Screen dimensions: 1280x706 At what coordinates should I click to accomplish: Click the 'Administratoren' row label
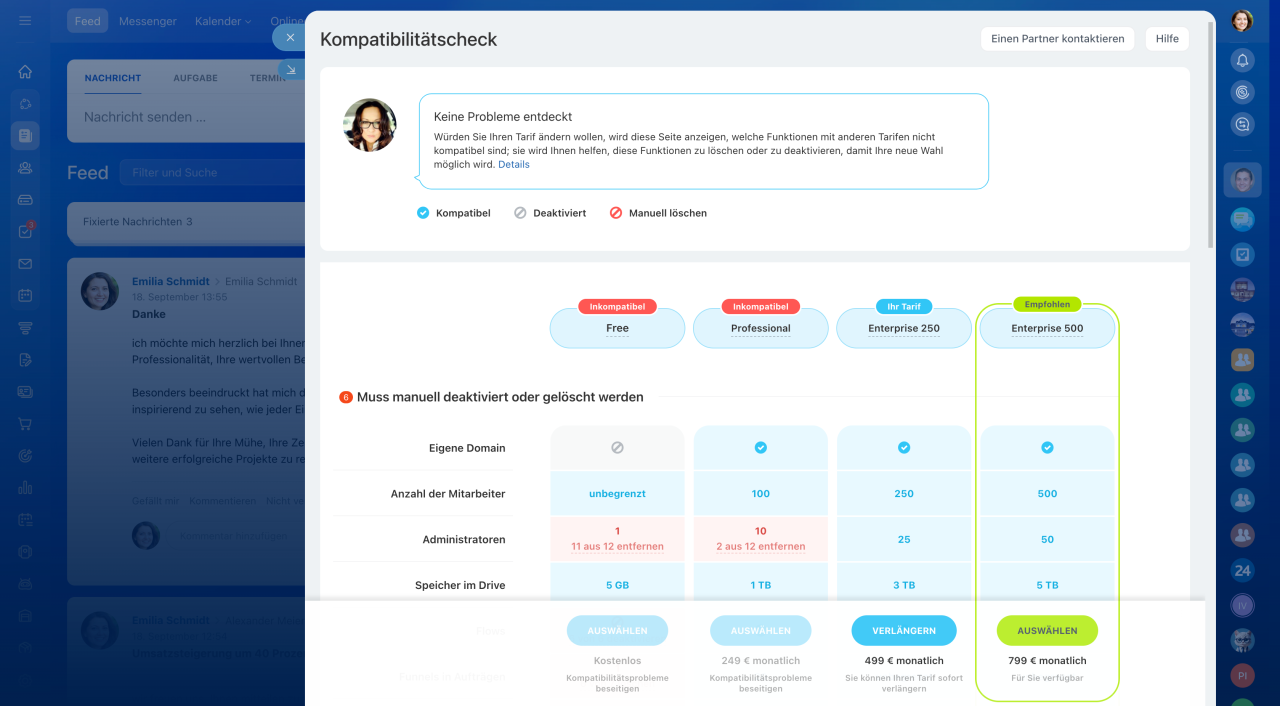click(x=463, y=539)
